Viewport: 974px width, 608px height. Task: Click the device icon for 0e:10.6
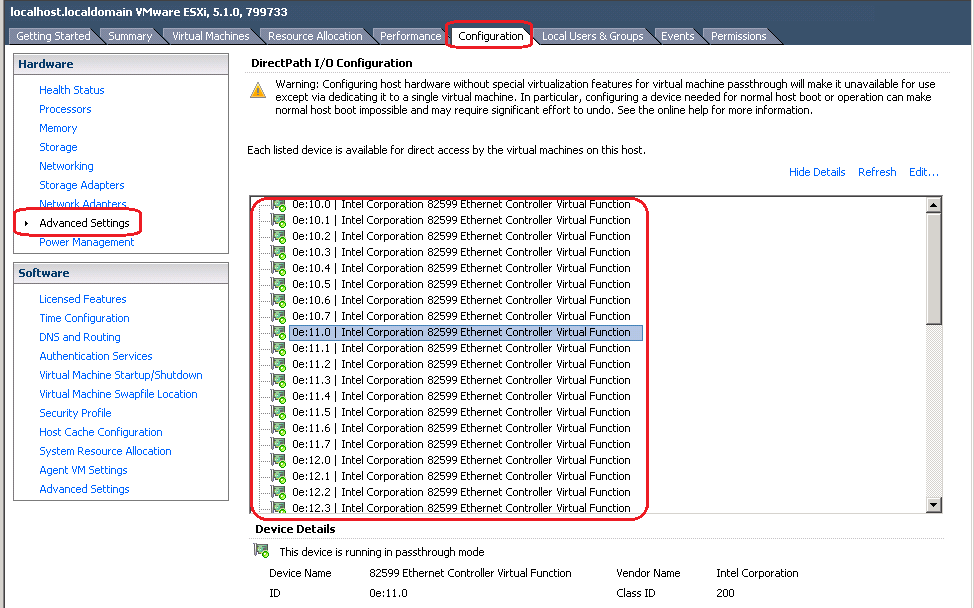(x=279, y=301)
